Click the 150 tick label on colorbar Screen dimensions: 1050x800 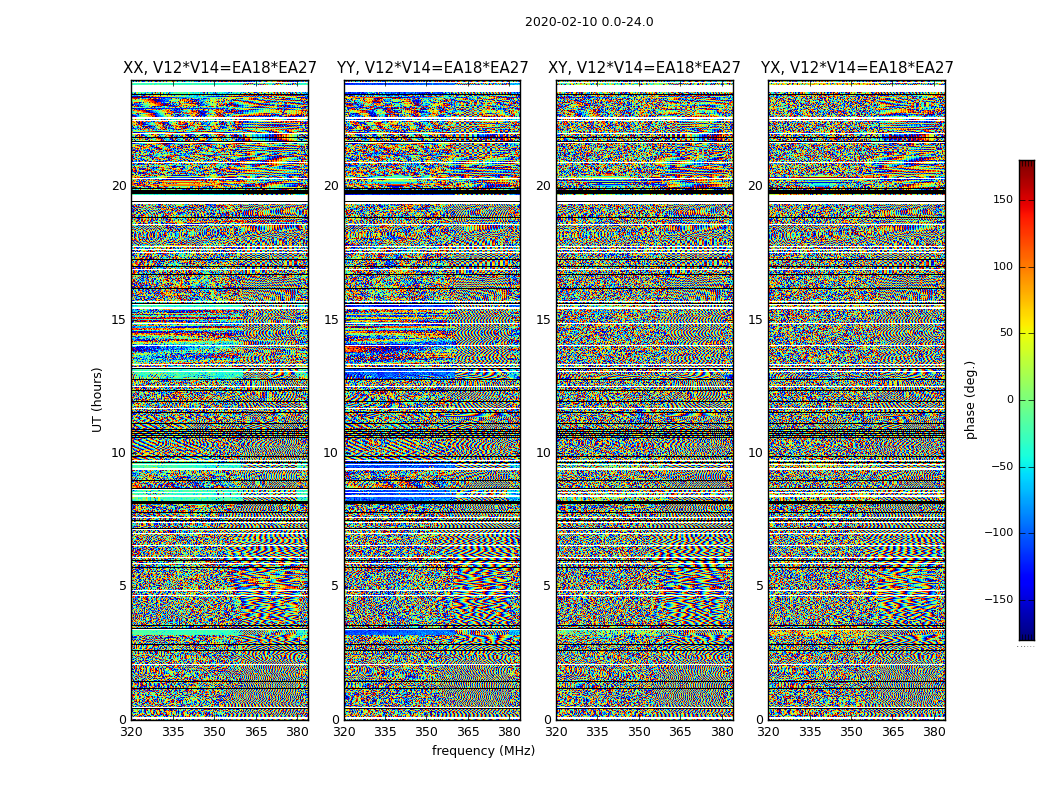click(x=1002, y=200)
